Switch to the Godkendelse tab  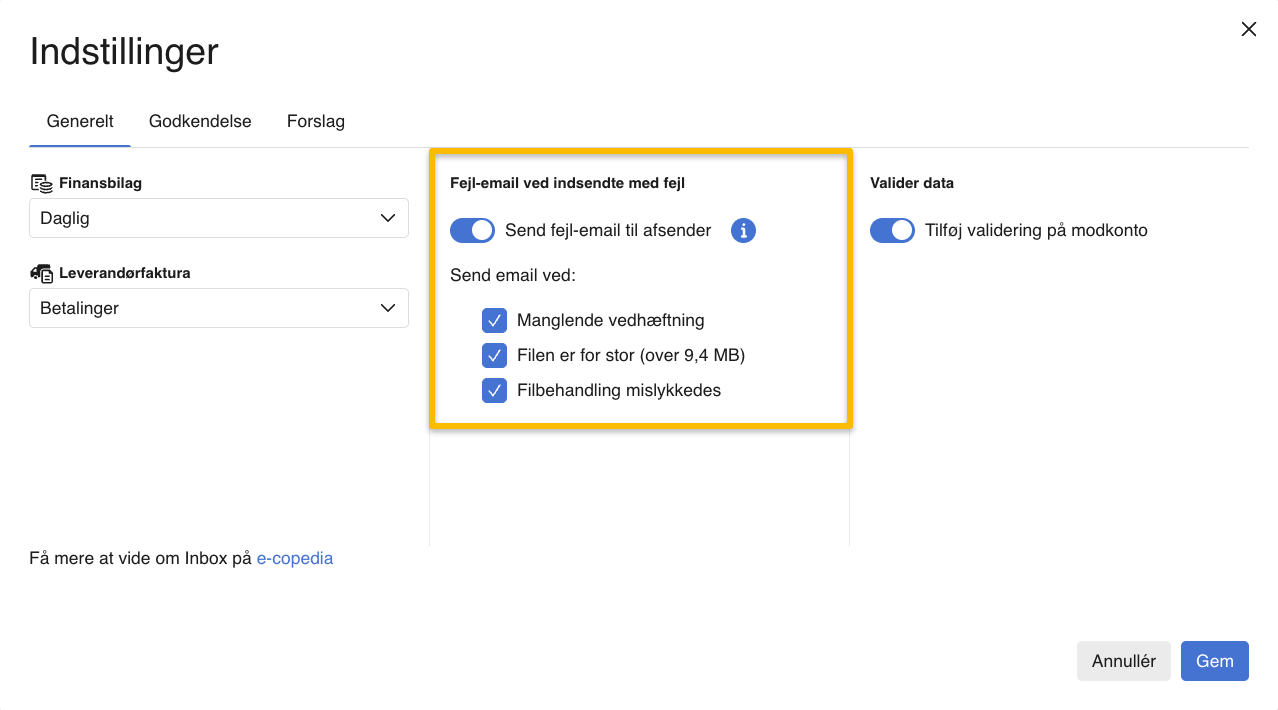click(200, 121)
